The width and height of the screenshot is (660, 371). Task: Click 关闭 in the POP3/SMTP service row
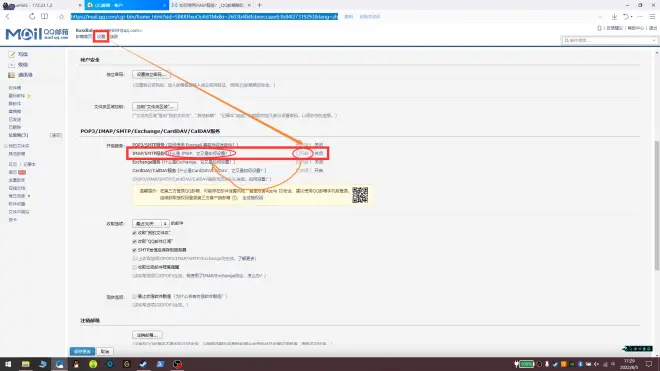319,145
